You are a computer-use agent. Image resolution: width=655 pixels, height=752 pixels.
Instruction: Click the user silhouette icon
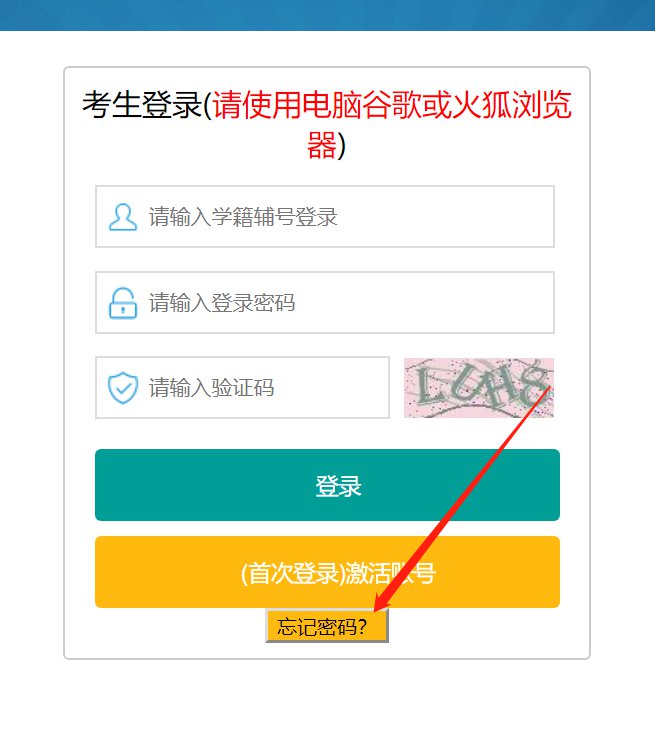pyautogui.click(x=123, y=217)
